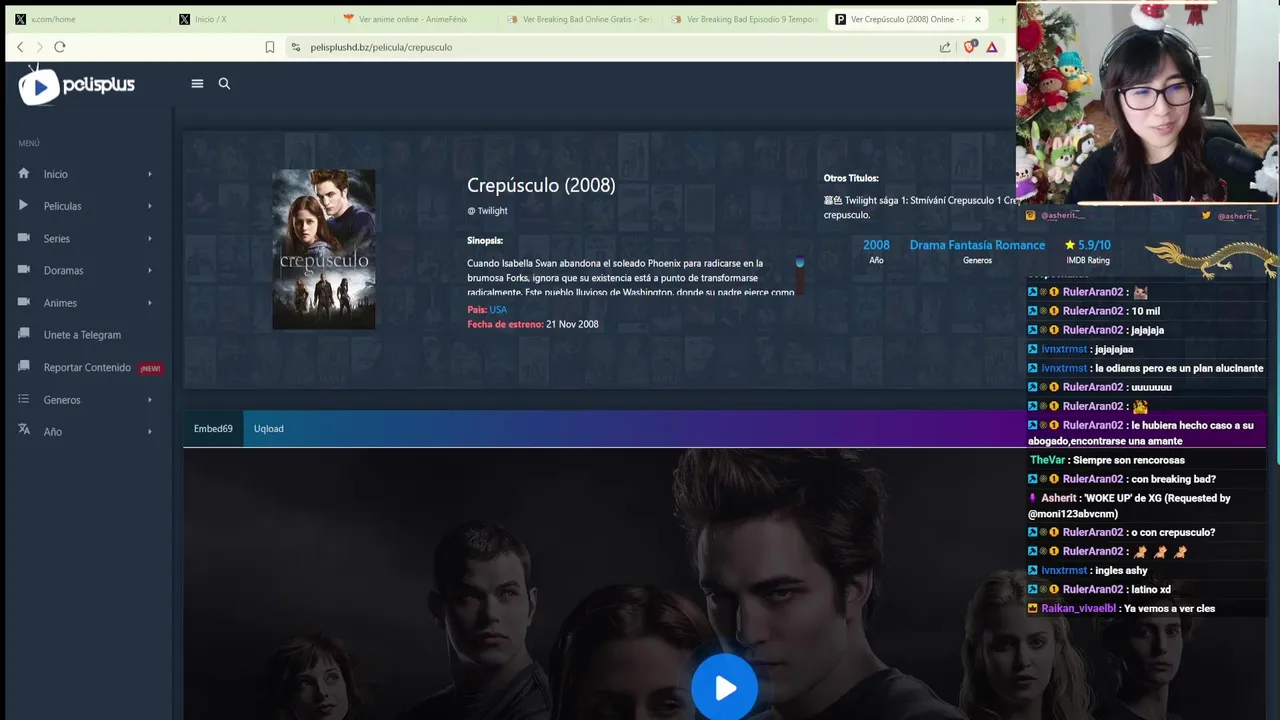Expand the Año submenu arrow
Screen dimensions: 1280x720
point(150,431)
